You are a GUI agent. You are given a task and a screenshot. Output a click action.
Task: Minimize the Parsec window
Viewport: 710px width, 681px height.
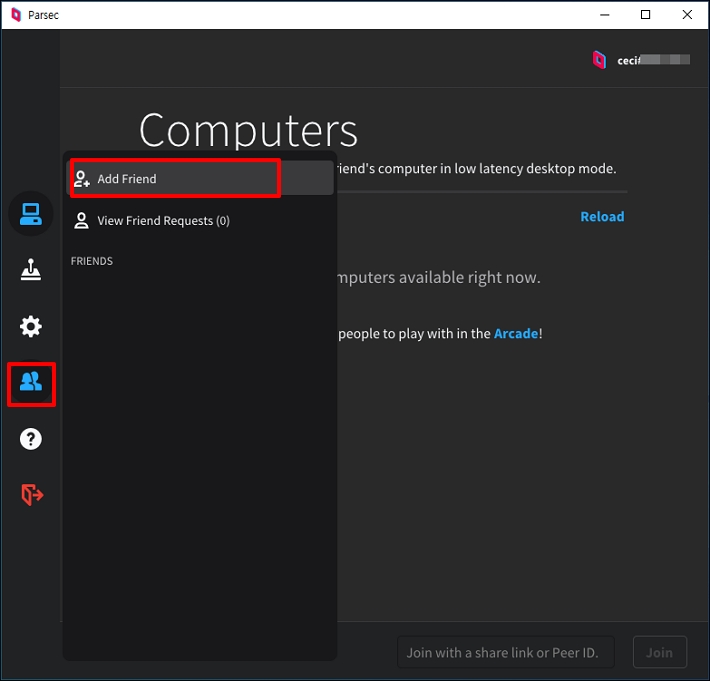click(x=604, y=14)
